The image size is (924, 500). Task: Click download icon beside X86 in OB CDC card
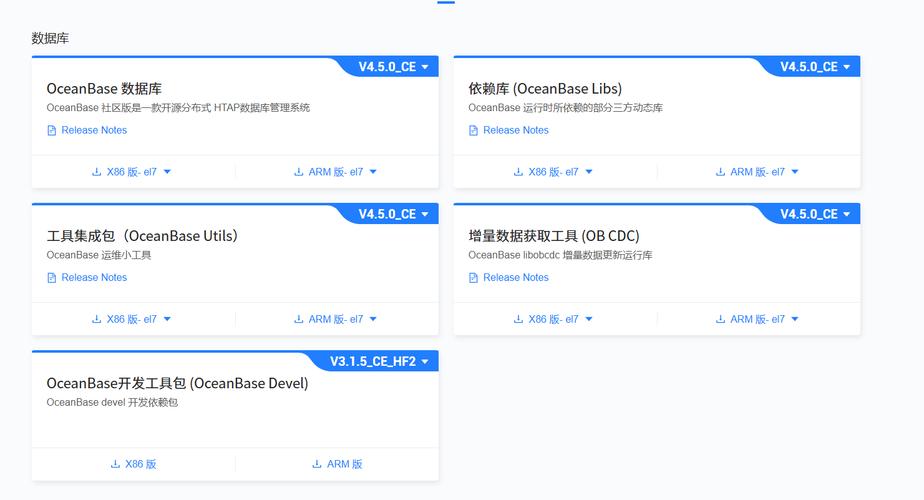[518, 319]
